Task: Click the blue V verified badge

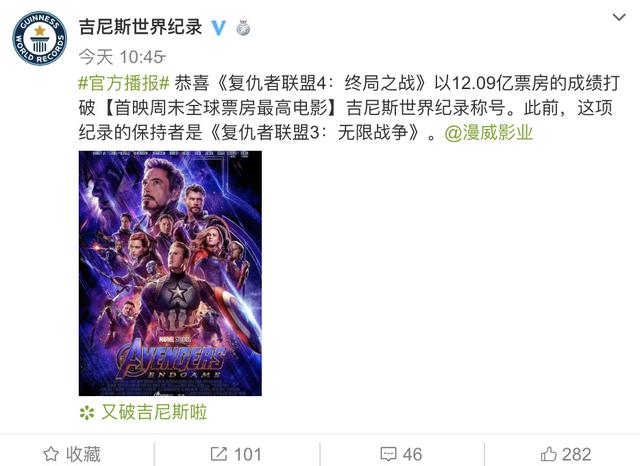Action: 218,28
